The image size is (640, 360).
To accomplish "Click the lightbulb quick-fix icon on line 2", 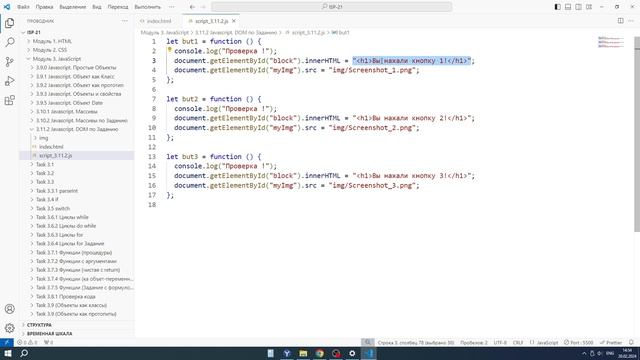I will [169, 50].
